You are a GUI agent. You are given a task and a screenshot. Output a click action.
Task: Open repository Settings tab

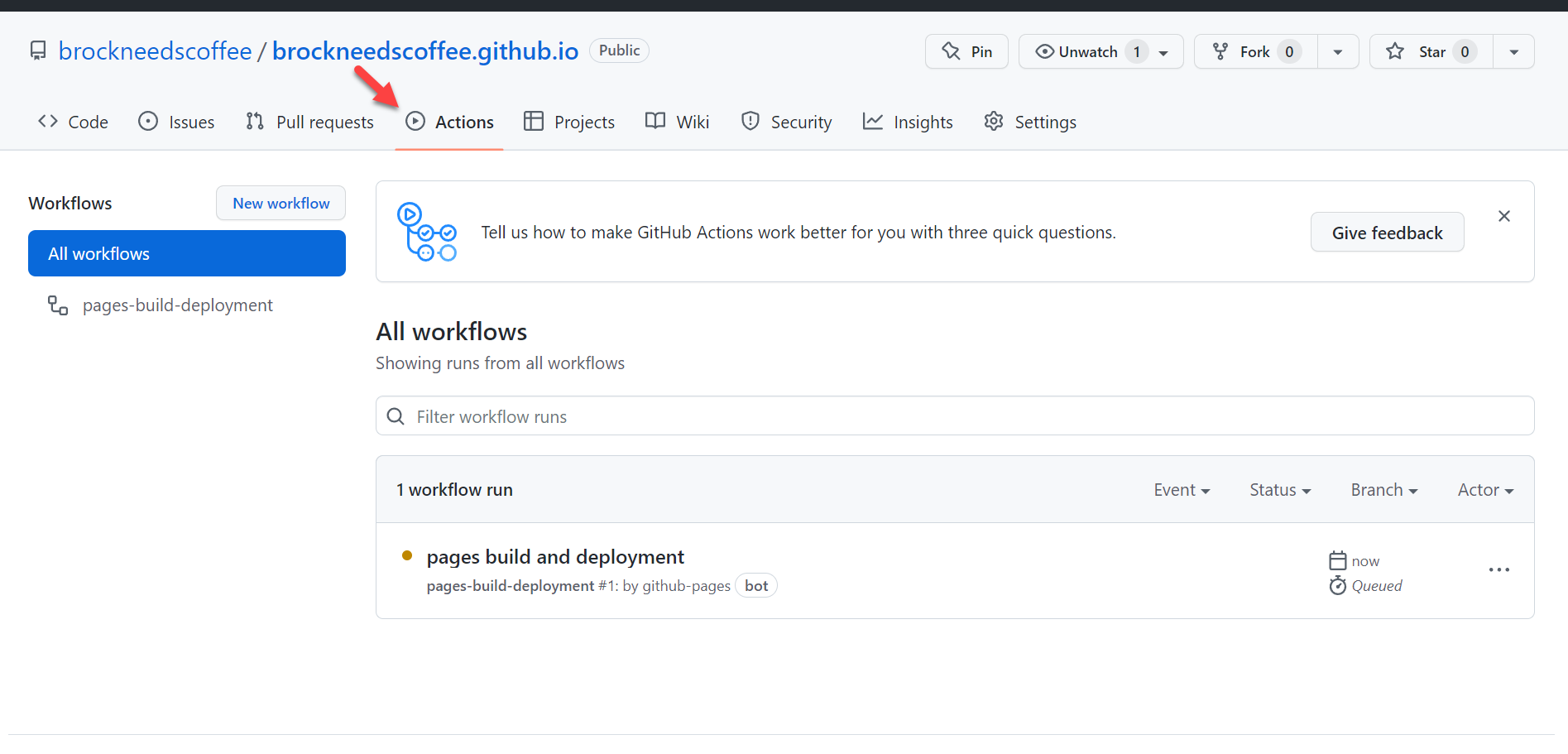tap(1030, 122)
